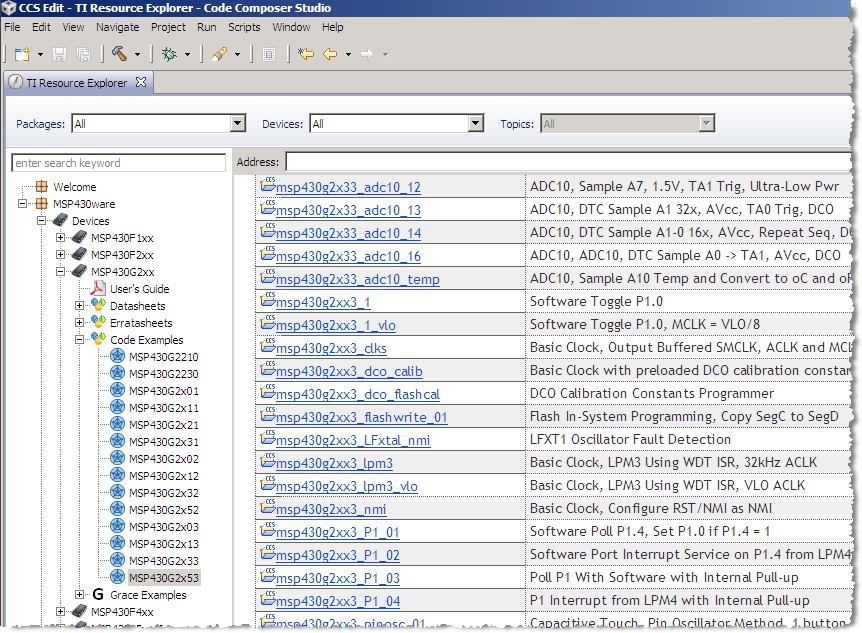The image size is (862, 633).
Task: Click the Address input field
Action: [568, 162]
